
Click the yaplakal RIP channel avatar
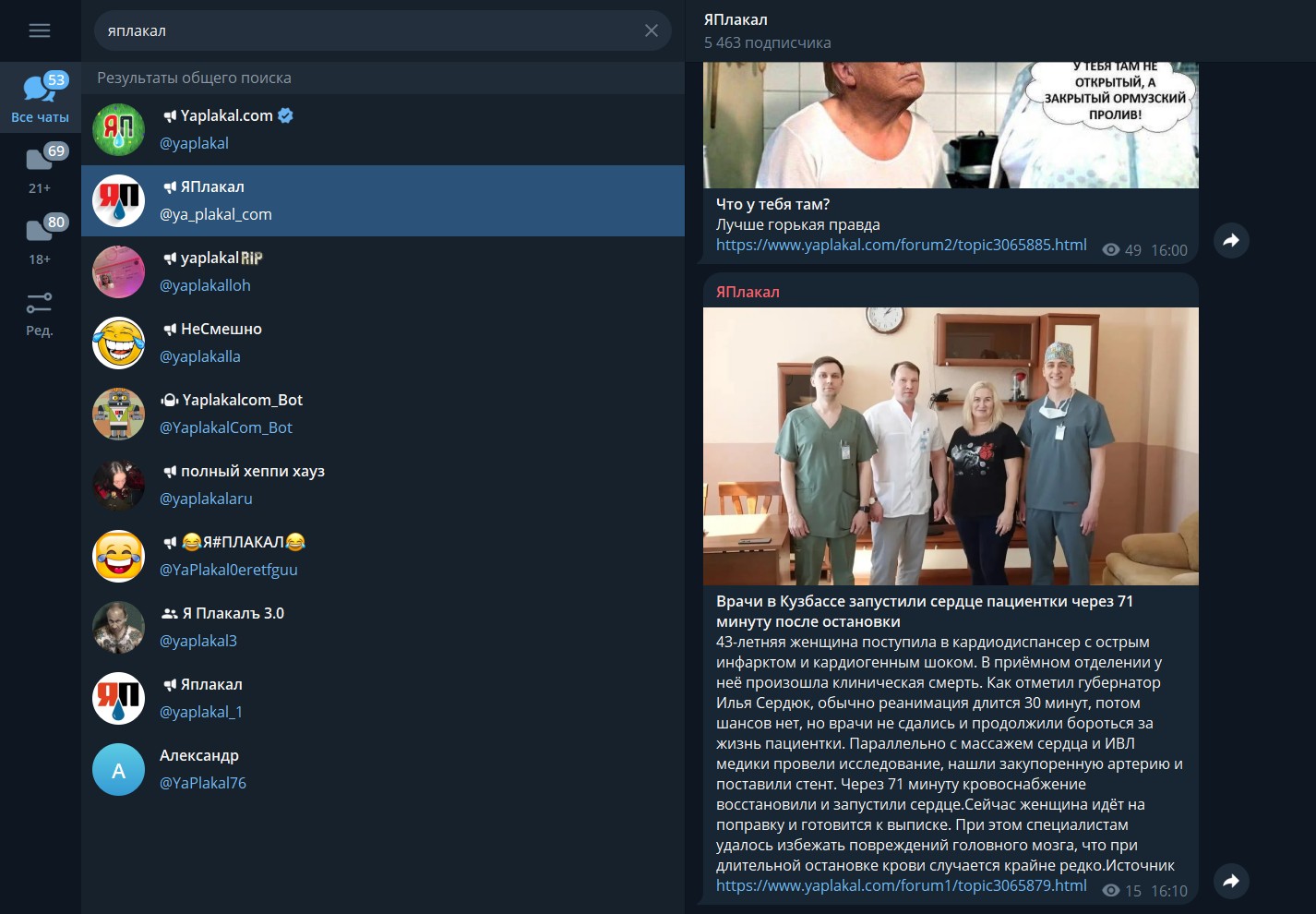[119, 271]
